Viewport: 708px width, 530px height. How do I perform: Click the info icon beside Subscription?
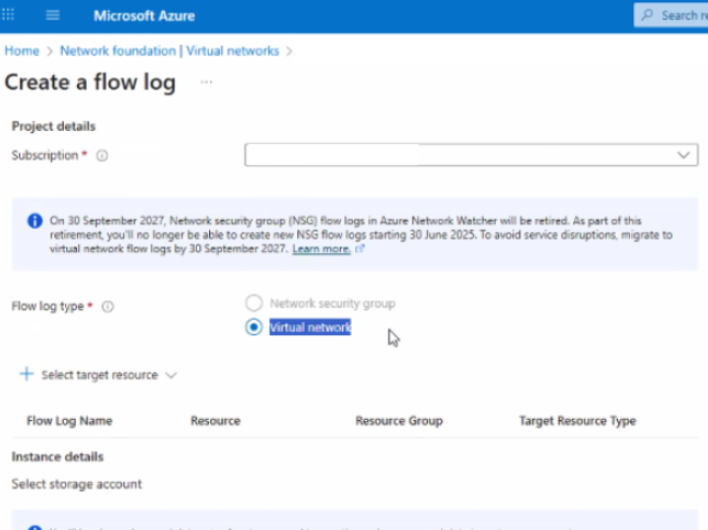pyautogui.click(x=102, y=156)
